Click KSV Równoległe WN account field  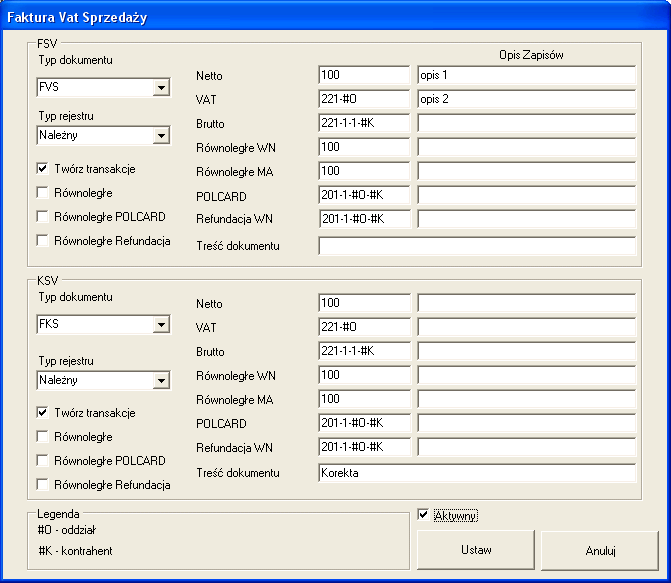pos(364,375)
